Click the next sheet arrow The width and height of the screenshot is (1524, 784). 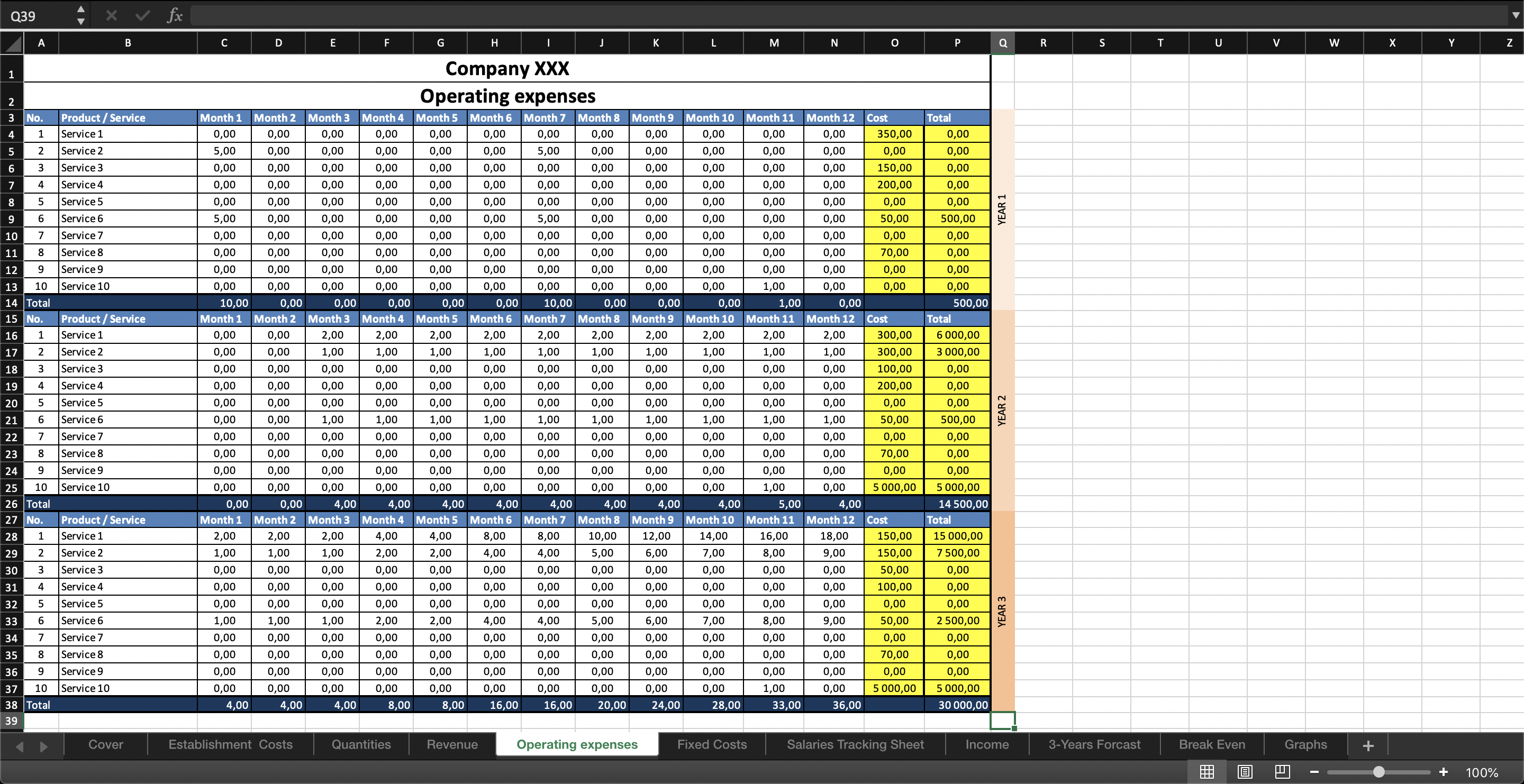pos(43,746)
